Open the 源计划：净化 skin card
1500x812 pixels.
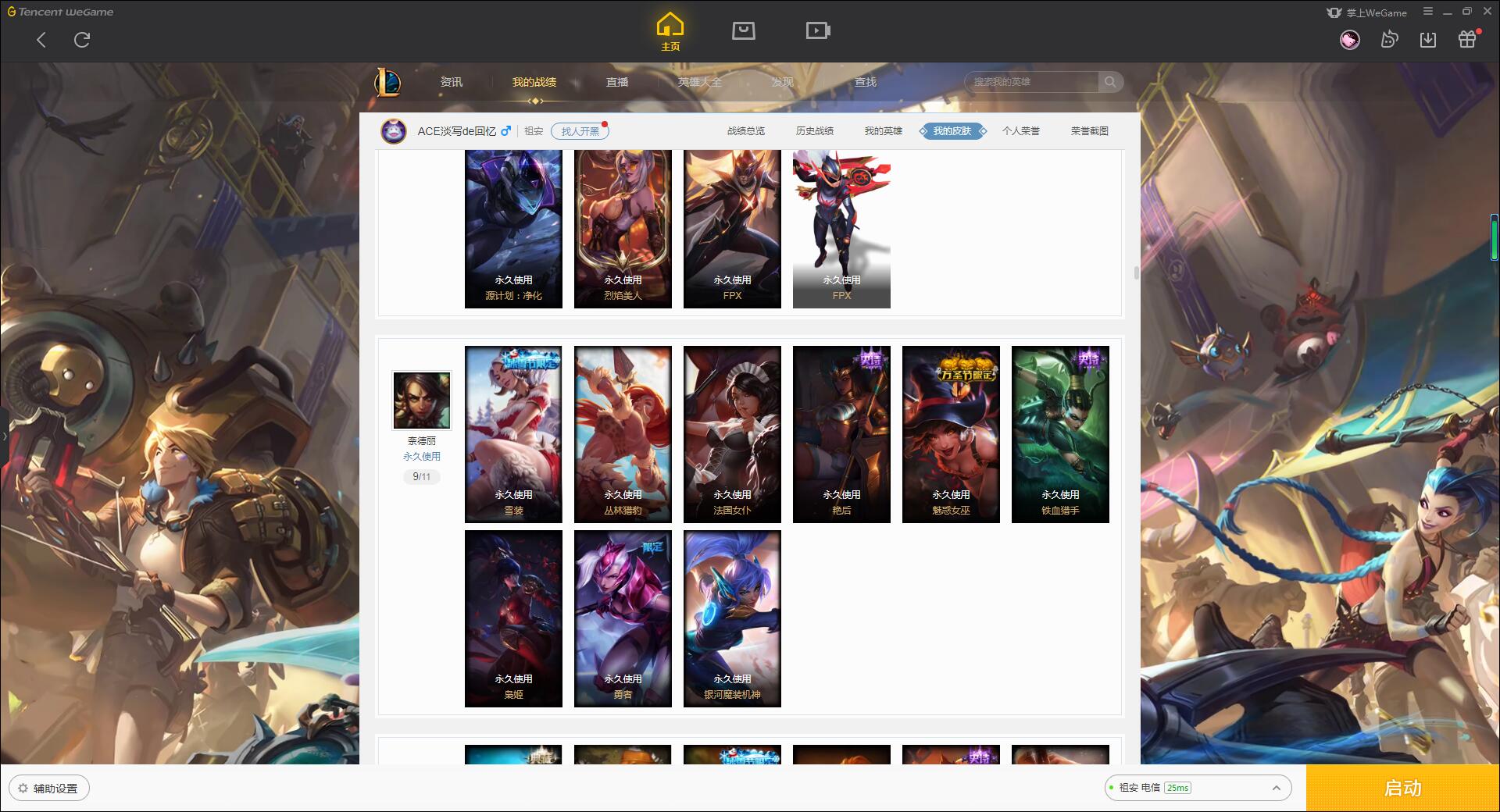pos(513,230)
